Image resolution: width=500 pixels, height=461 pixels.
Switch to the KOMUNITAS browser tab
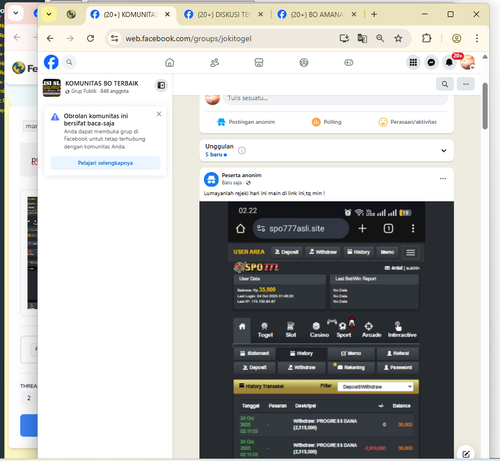click(x=130, y=14)
